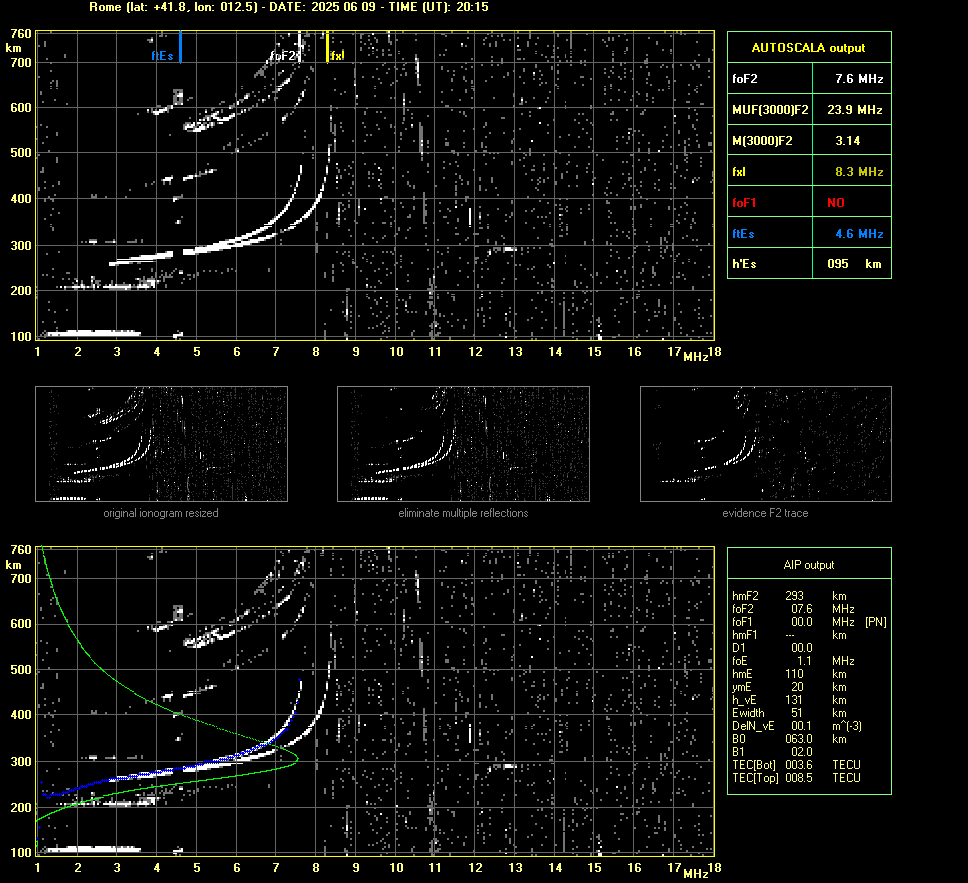Click the 5 MHz axis tick on the bottom plot

(197, 868)
